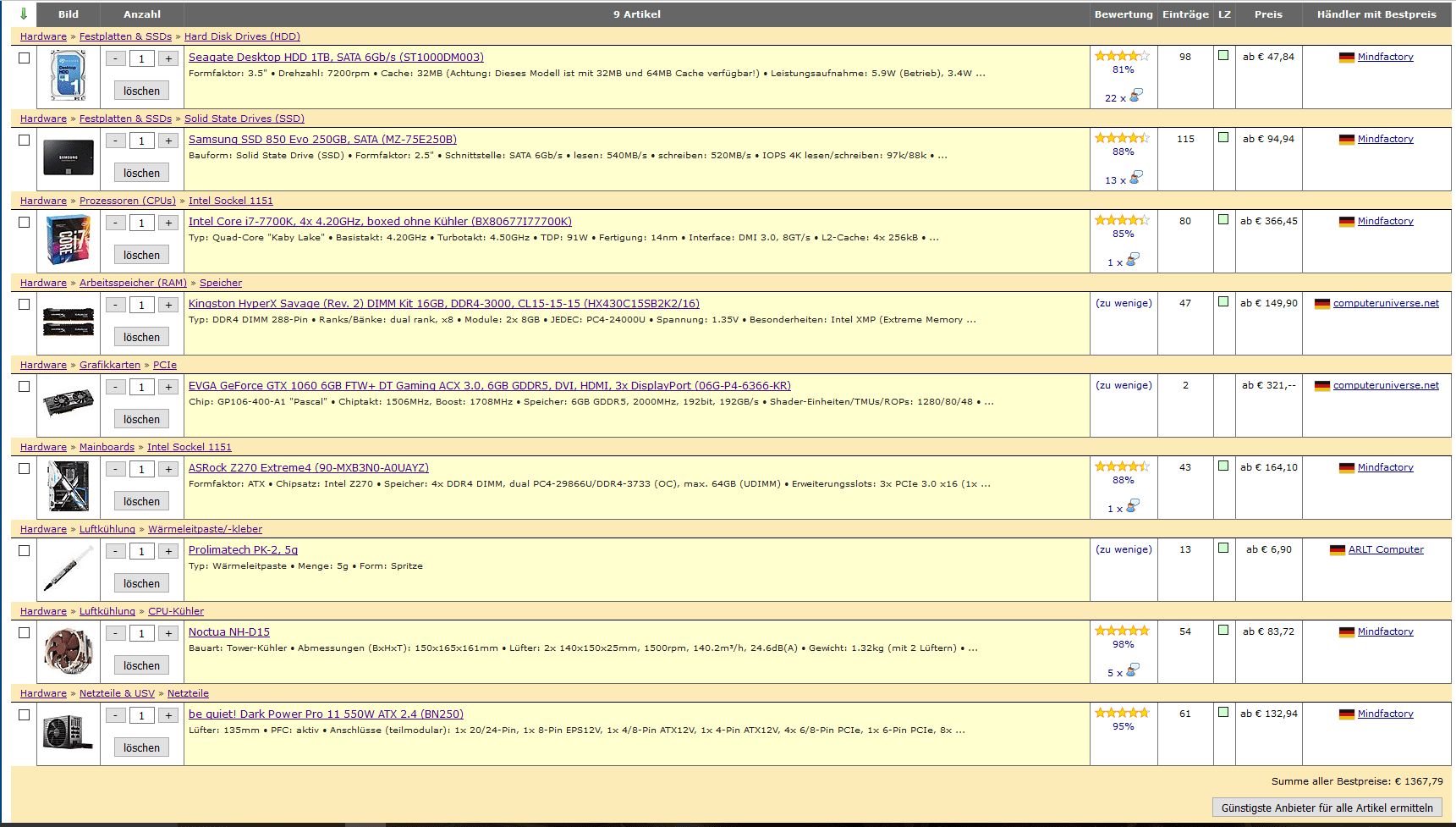The height and width of the screenshot is (827, 1456).
Task: Decrease quantity of Kingston HyperX Savage with minus
Action: pyautogui.click(x=116, y=305)
